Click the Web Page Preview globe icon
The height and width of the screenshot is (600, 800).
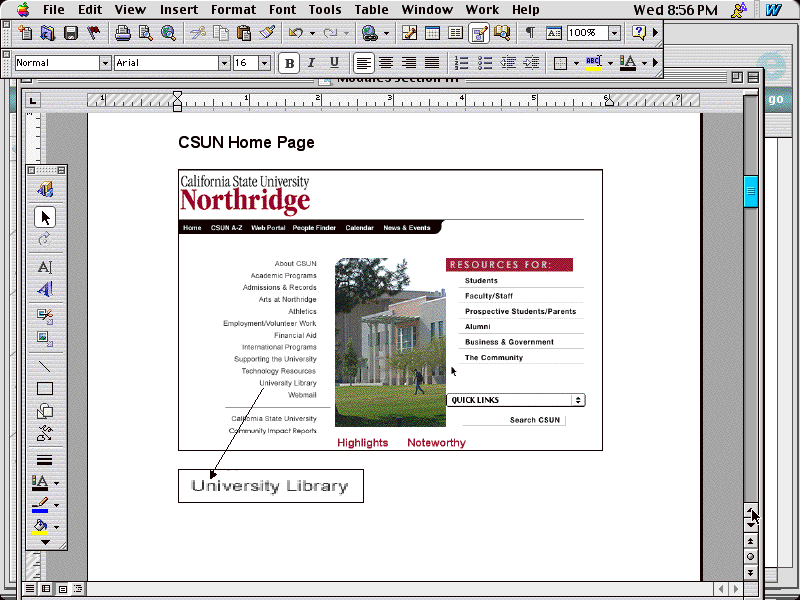tap(168, 33)
